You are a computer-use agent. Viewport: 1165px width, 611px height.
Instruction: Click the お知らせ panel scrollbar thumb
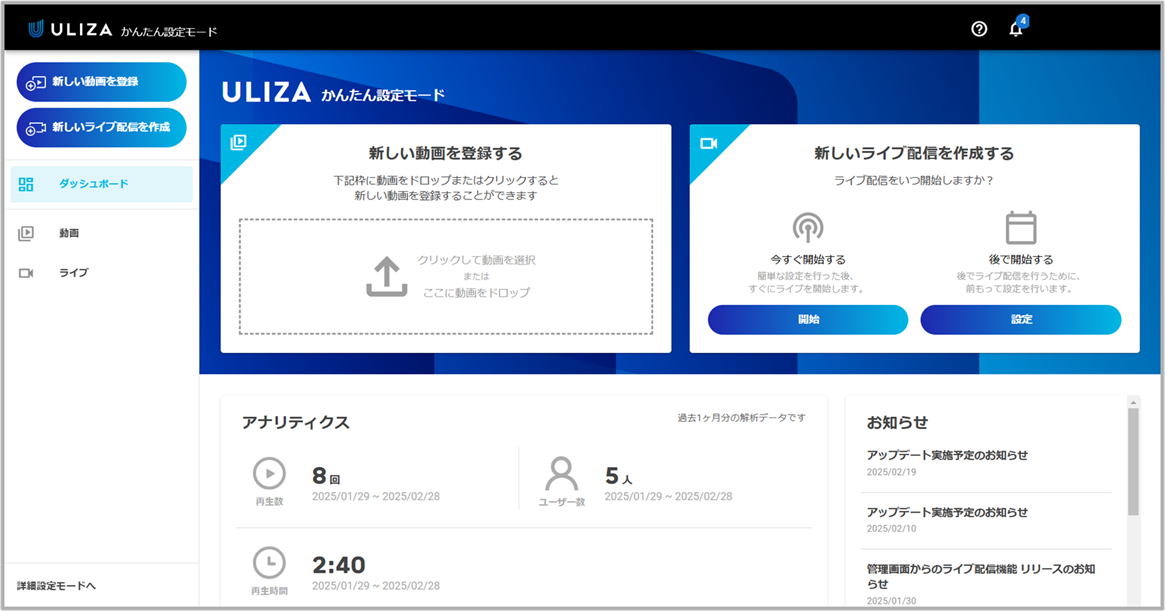coord(1133,461)
